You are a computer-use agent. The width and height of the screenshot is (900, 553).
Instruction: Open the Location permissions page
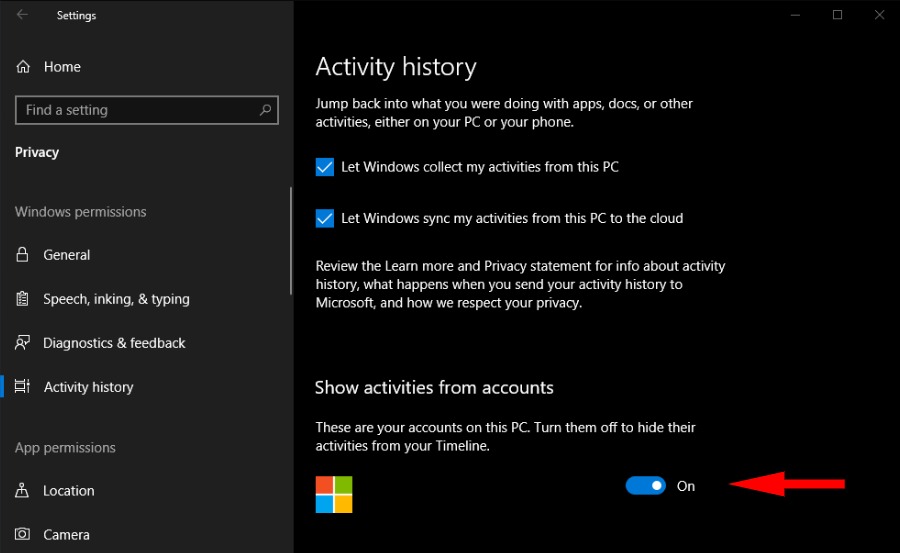tap(69, 491)
